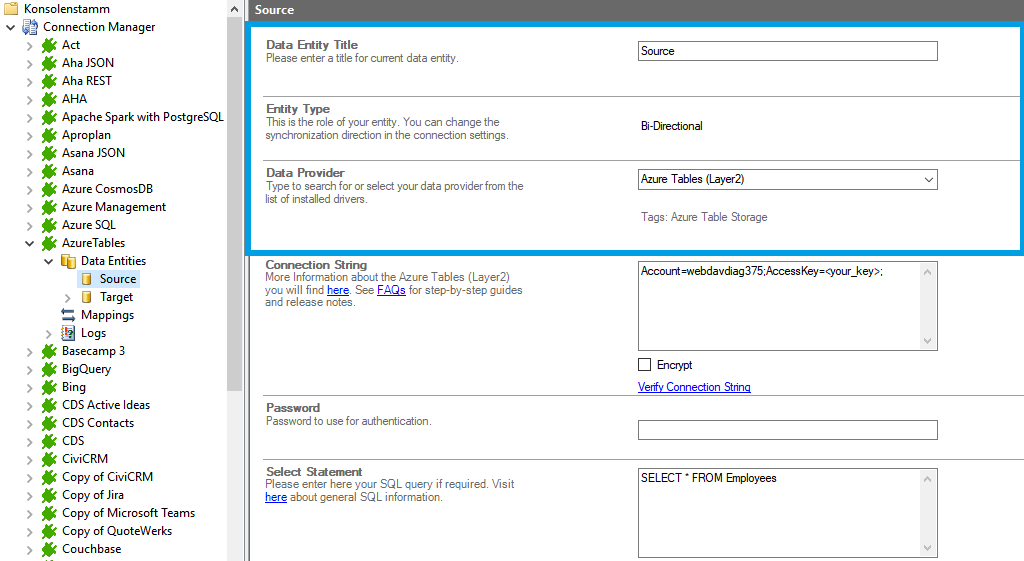Click the Data Entity Title text box
The height and width of the screenshot is (561, 1024).
click(x=787, y=51)
